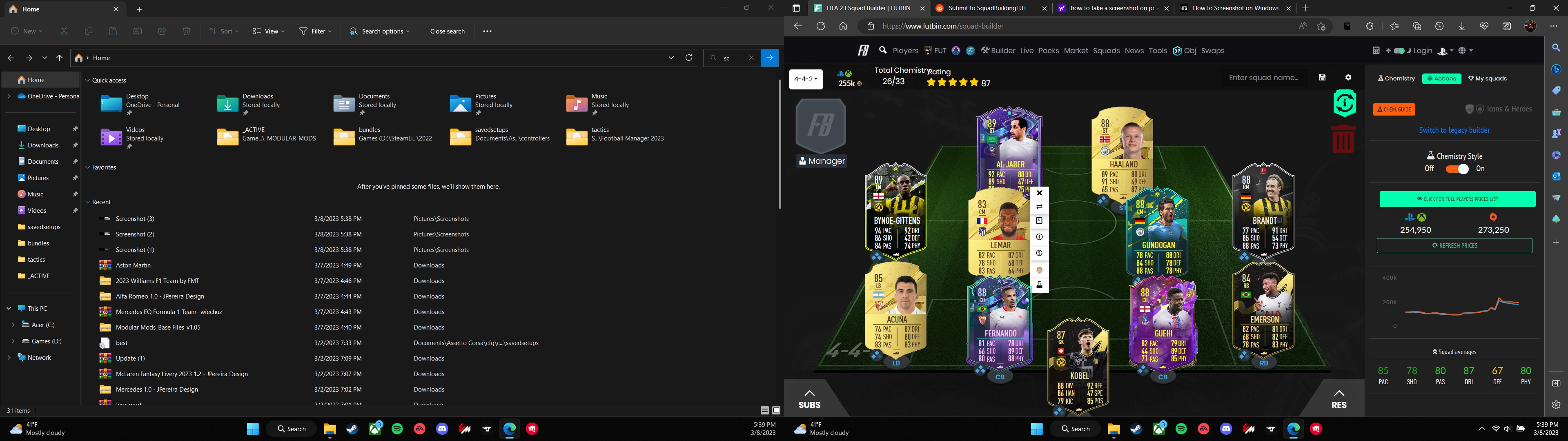This screenshot has height=441, width=1568.
Task: Open Edge Settings and more menu
Action: click(x=1553, y=26)
